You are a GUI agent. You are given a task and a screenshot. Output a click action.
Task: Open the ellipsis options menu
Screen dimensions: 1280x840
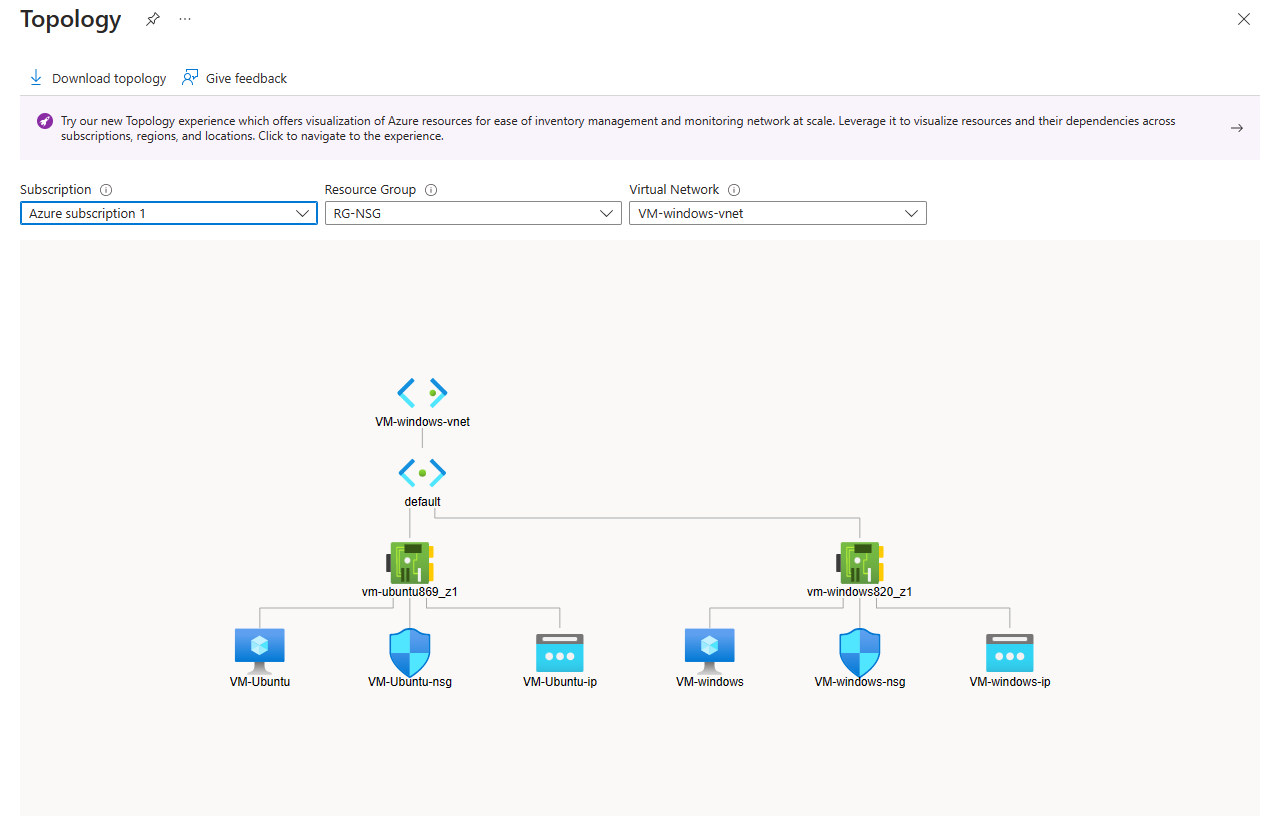(184, 18)
